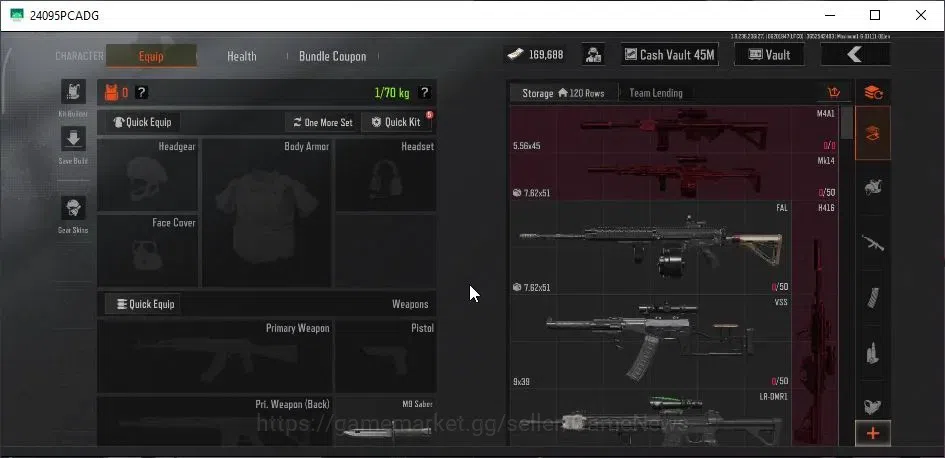This screenshot has width=945, height=458.
Task: Click the question mark beside the armor value
Action: [x=141, y=93]
